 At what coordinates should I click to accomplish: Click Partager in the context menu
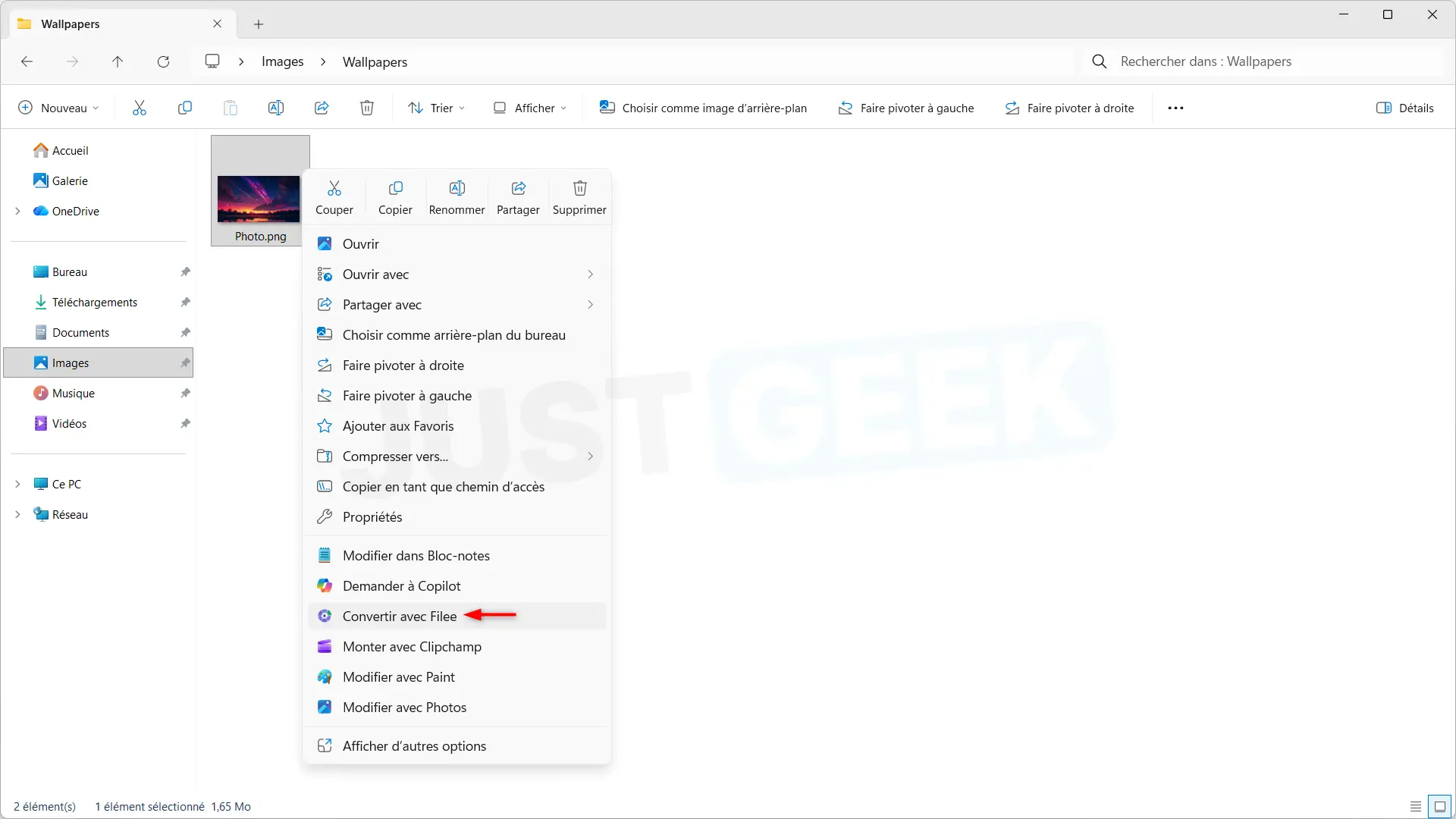coord(519,198)
